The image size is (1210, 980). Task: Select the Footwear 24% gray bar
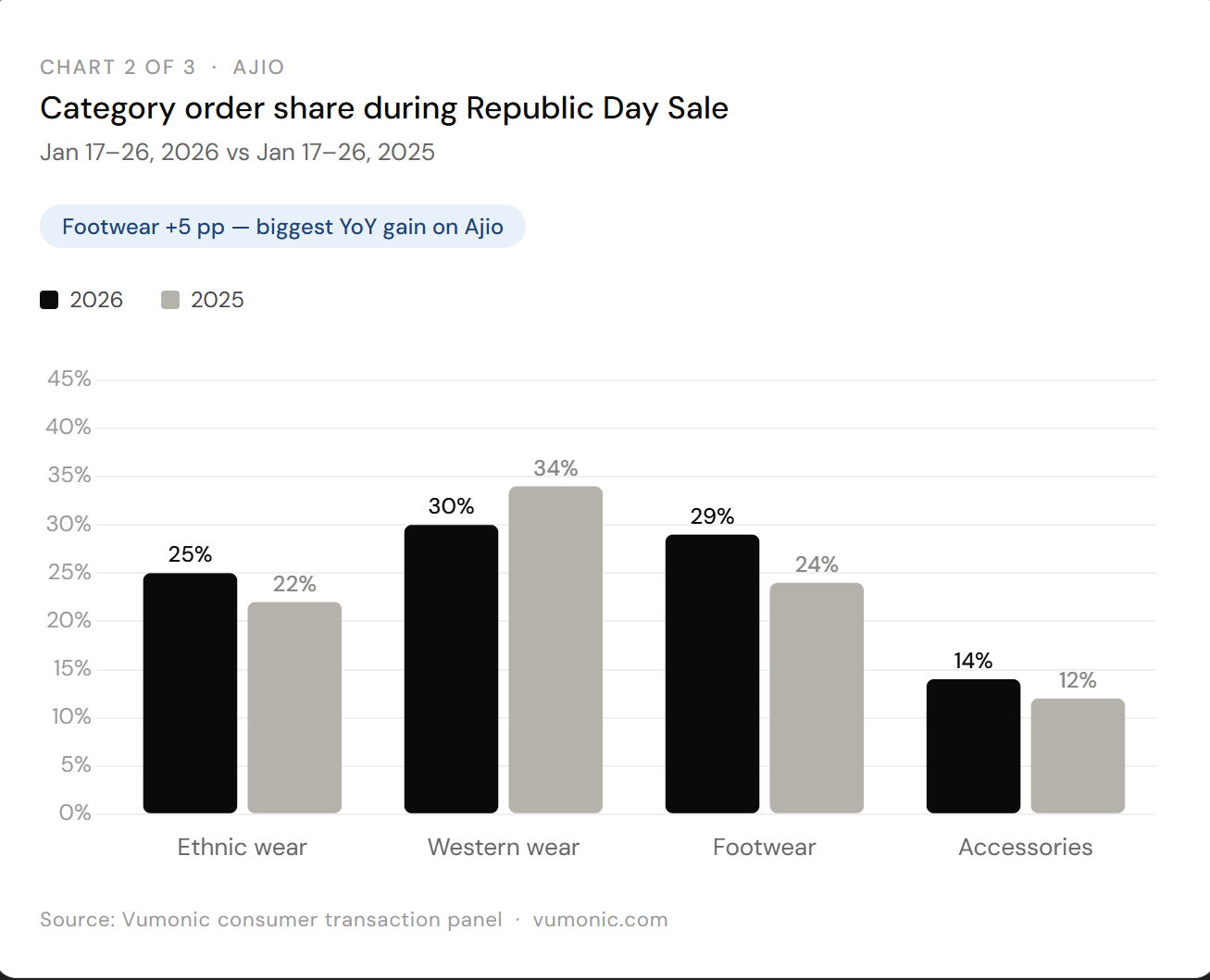(x=817, y=698)
